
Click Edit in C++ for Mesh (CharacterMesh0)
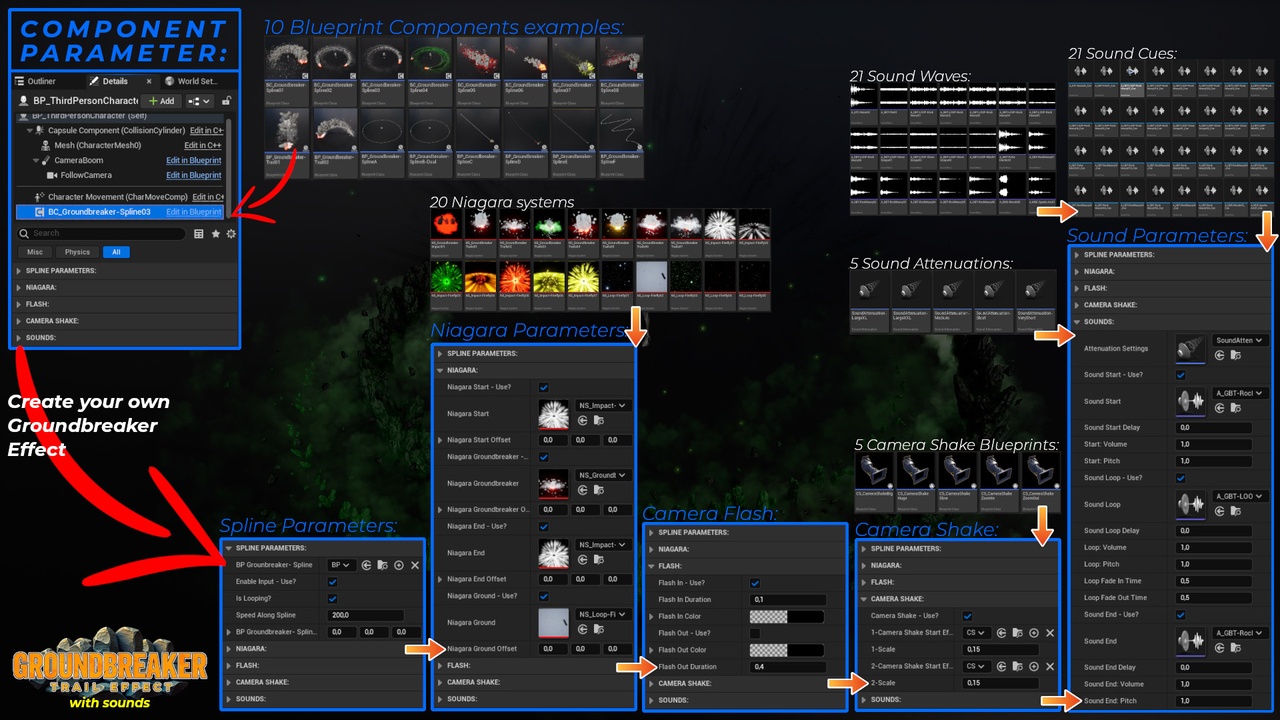pos(203,145)
